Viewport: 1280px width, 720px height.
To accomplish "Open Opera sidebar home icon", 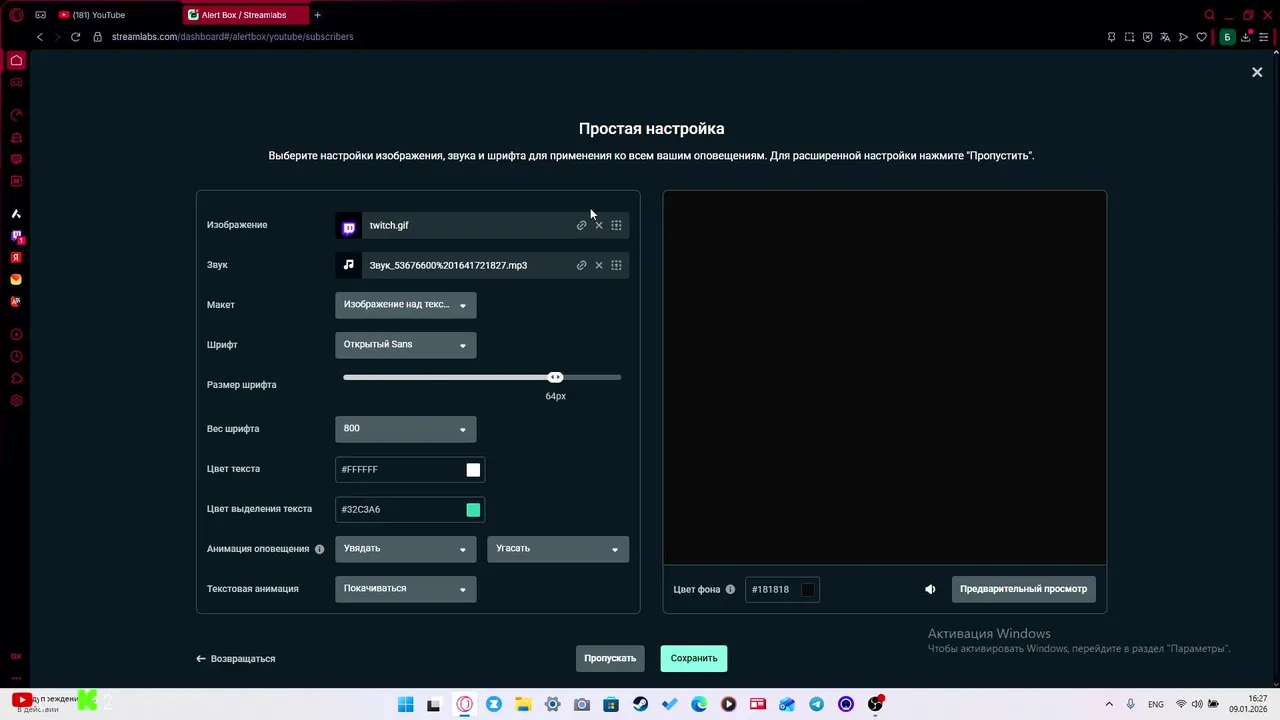I will tap(16, 60).
